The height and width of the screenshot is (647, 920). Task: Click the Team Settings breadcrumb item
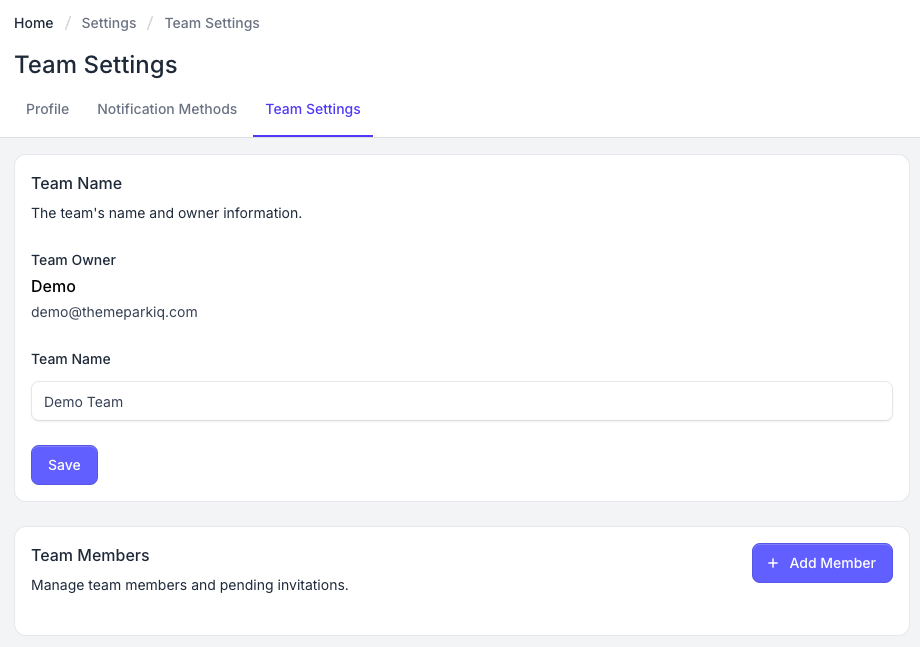pyautogui.click(x=212, y=23)
